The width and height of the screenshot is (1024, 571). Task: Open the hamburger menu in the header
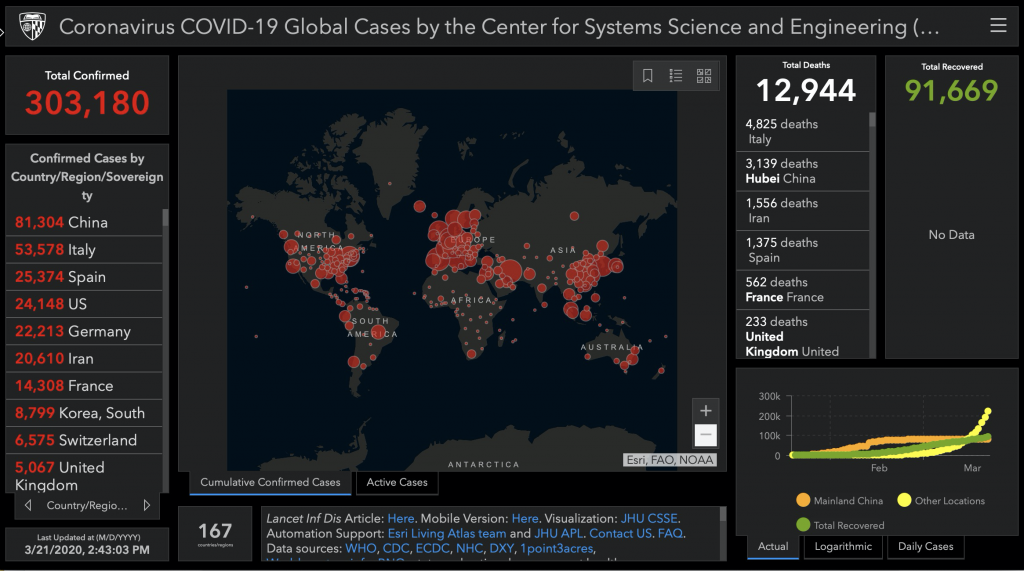click(997, 26)
